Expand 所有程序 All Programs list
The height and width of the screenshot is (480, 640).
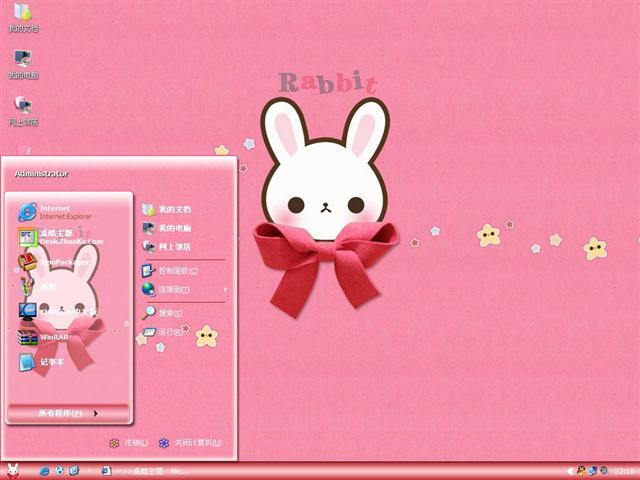69,413
